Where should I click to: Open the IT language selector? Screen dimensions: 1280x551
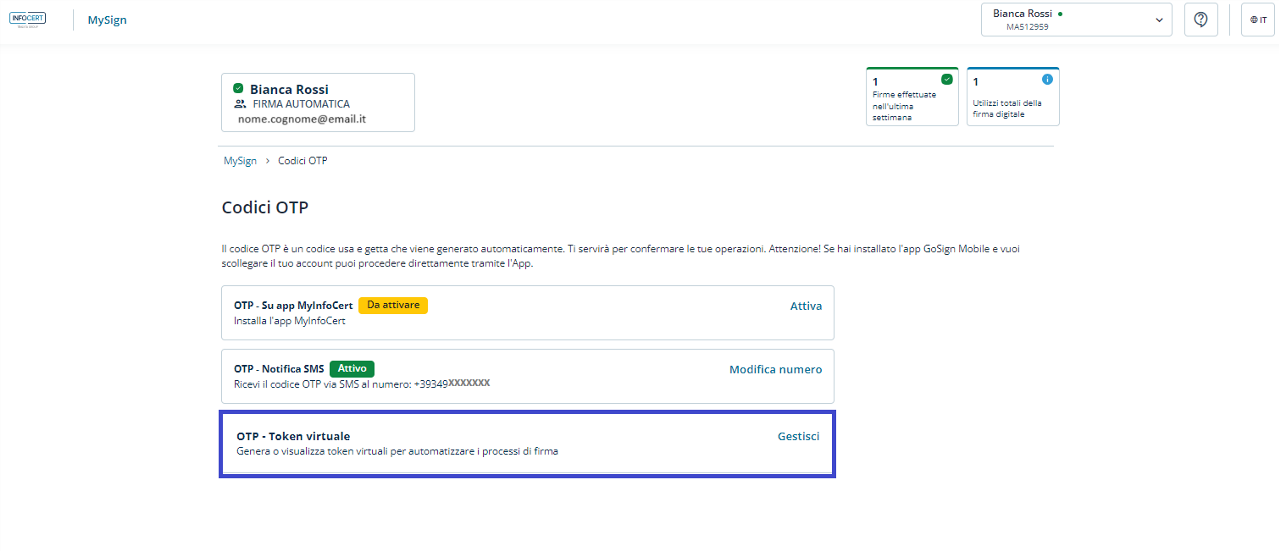pyautogui.click(x=1258, y=20)
